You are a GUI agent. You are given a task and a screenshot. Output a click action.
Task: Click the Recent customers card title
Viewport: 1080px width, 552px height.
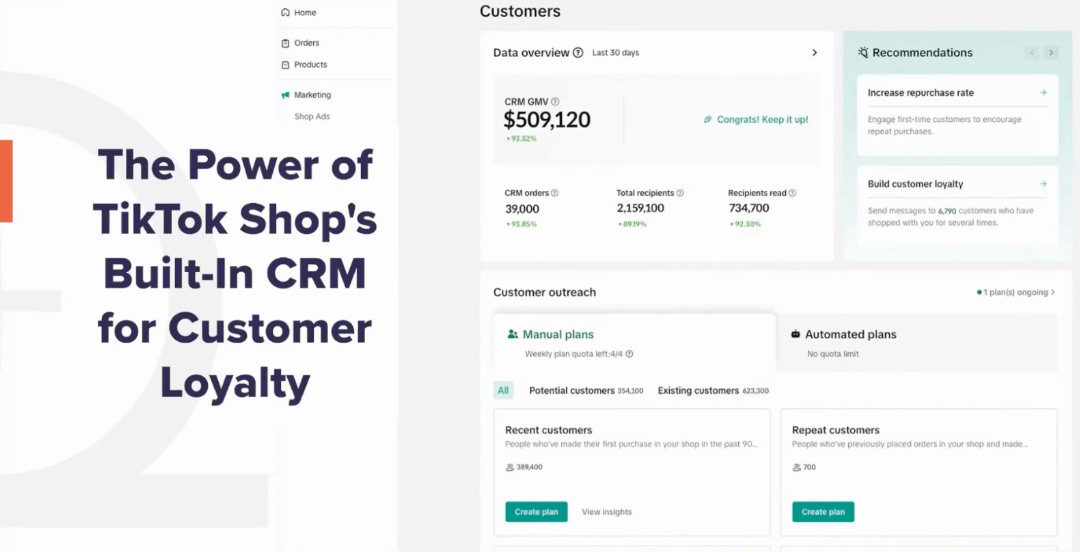(x=549, y=430)
